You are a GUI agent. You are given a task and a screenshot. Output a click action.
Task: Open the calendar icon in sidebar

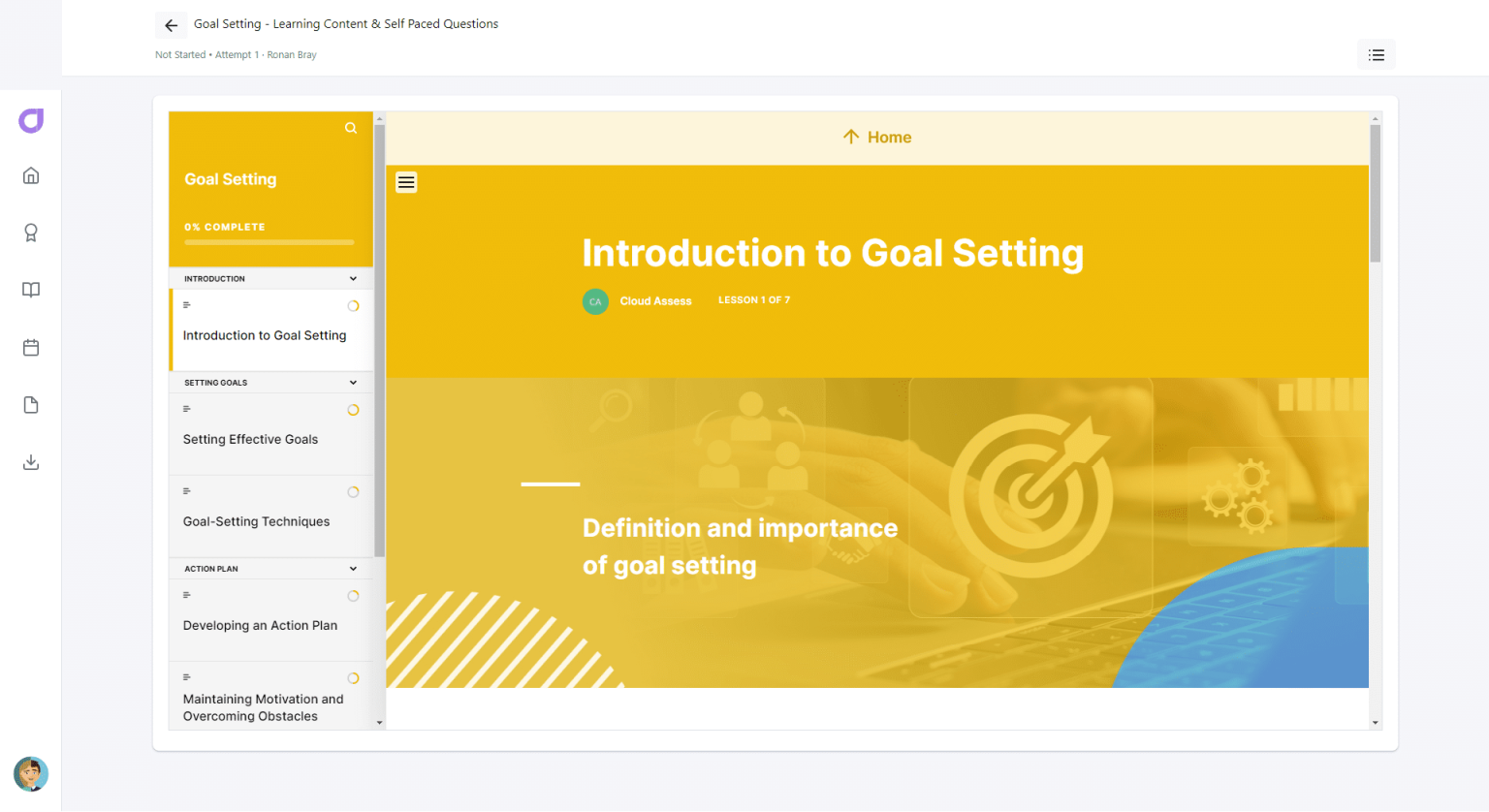pos(31,347)
